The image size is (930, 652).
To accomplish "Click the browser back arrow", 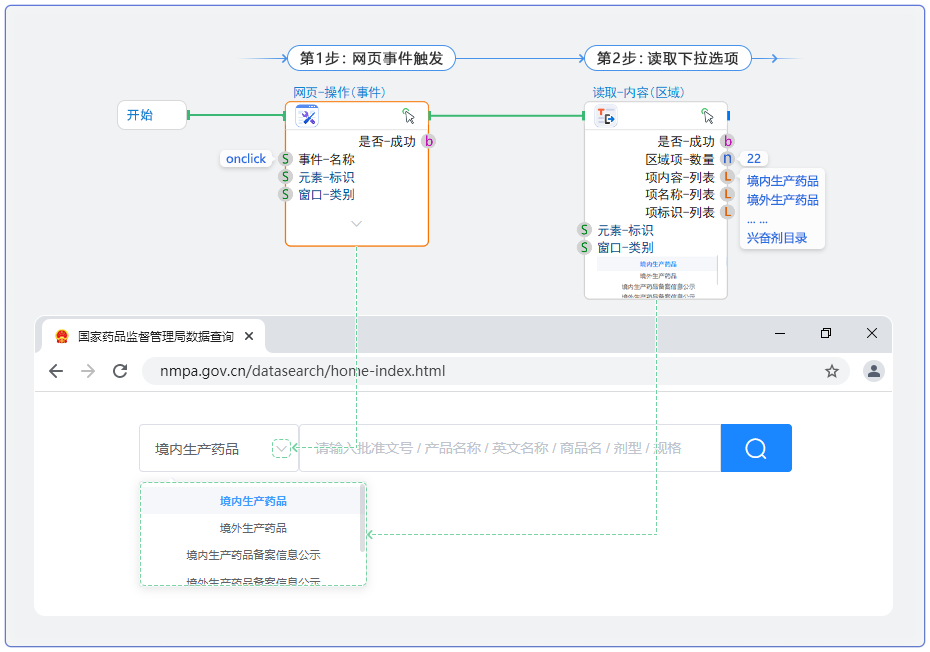I will tap(56, 371).
